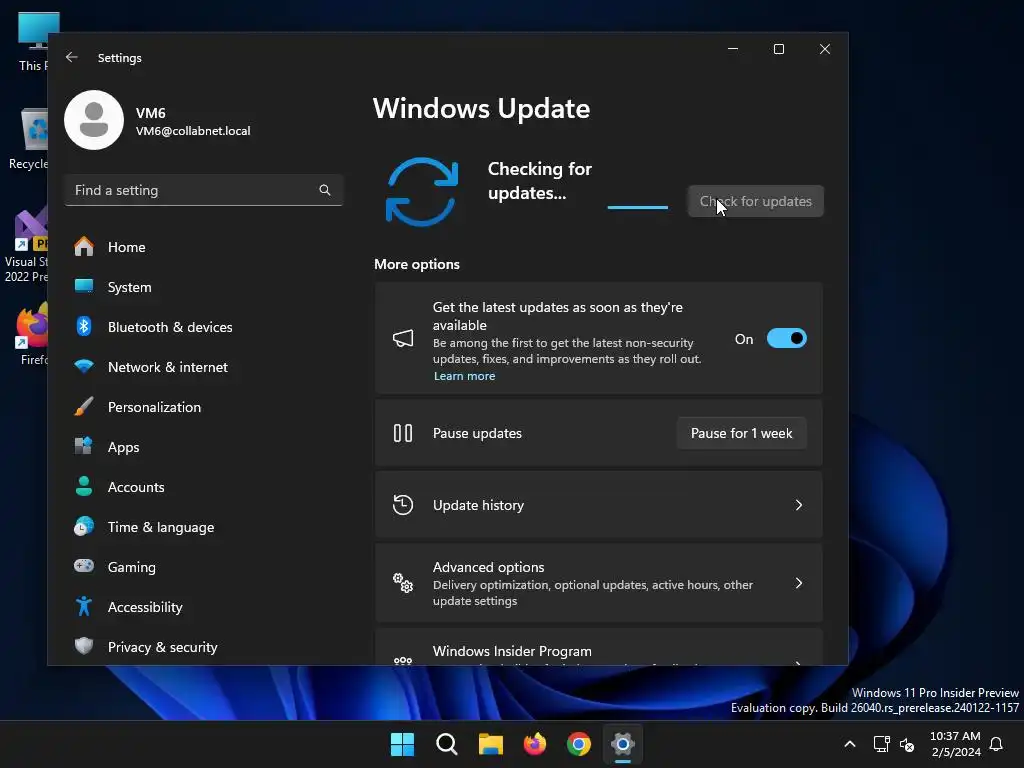Click the Gaming controller icon
This screenshot has width=1024, height=768.
(84, 566)
